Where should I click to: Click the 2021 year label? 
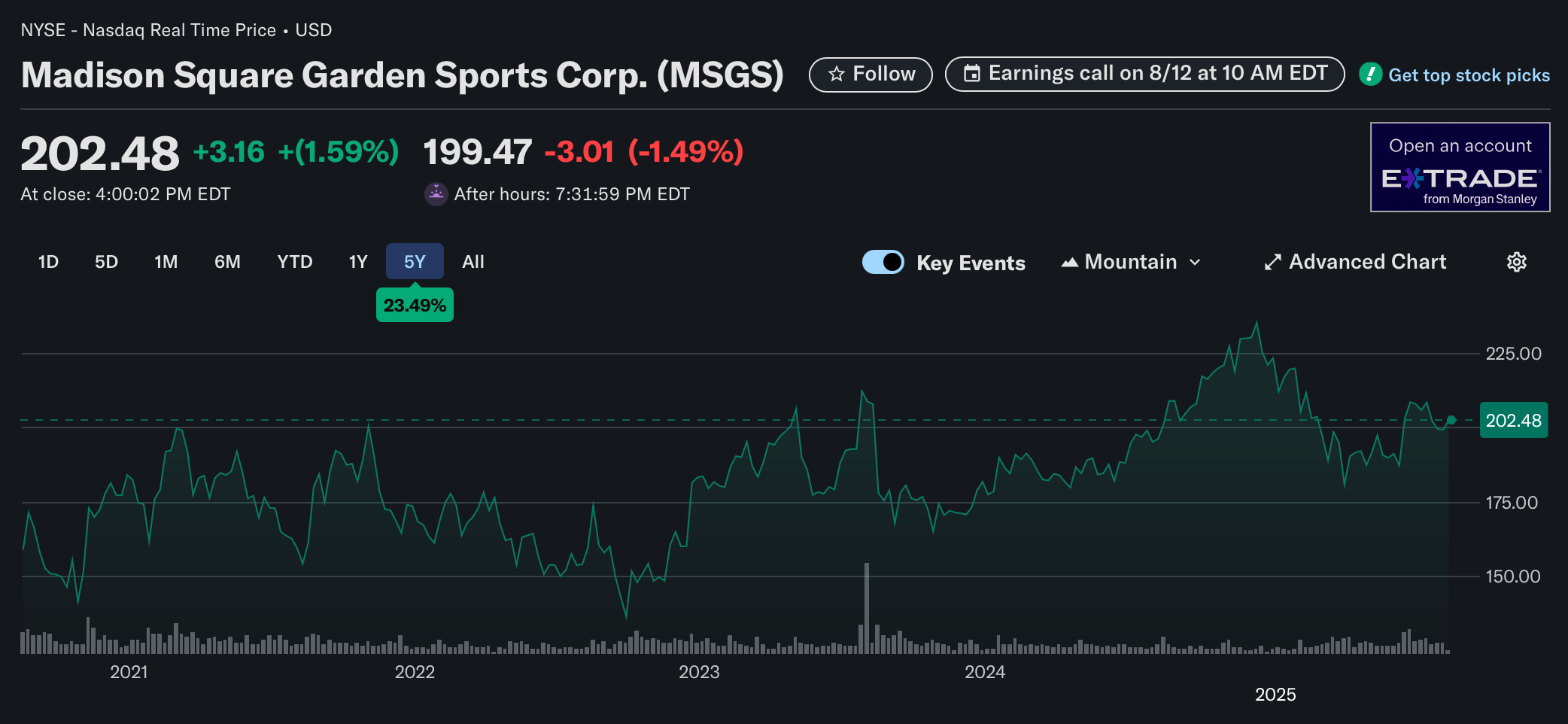[129, 672]
